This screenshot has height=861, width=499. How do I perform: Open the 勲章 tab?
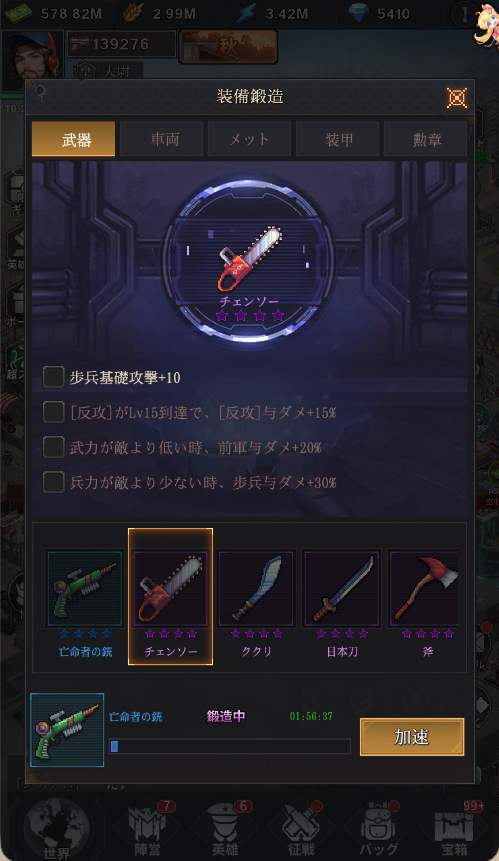425,139
